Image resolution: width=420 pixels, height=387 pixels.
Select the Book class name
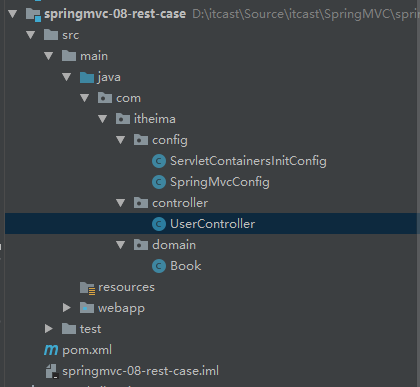click(186, 266)
